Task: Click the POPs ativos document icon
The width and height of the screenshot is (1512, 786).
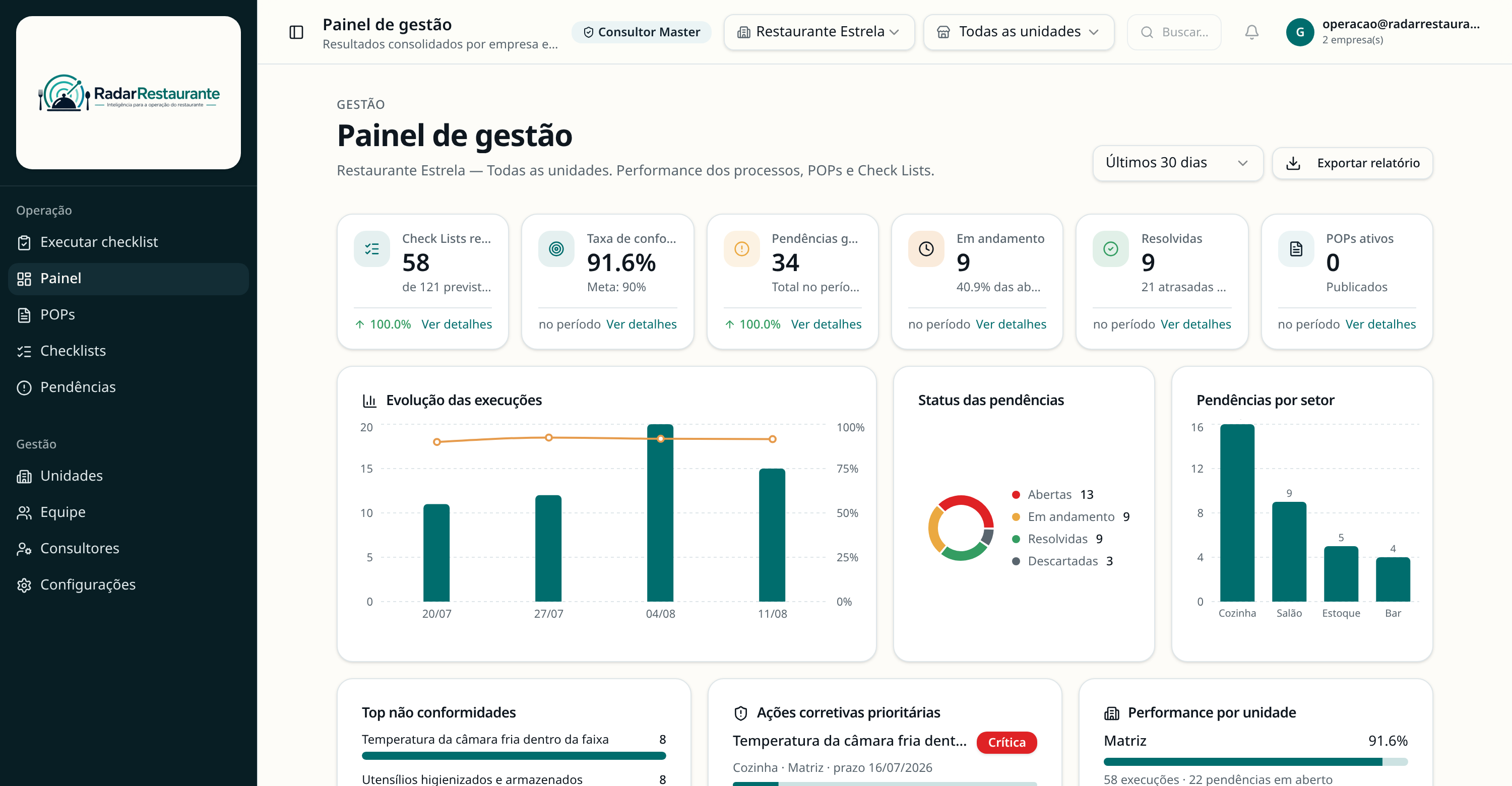Action: pyautogui.click(x=1296, y=249)
